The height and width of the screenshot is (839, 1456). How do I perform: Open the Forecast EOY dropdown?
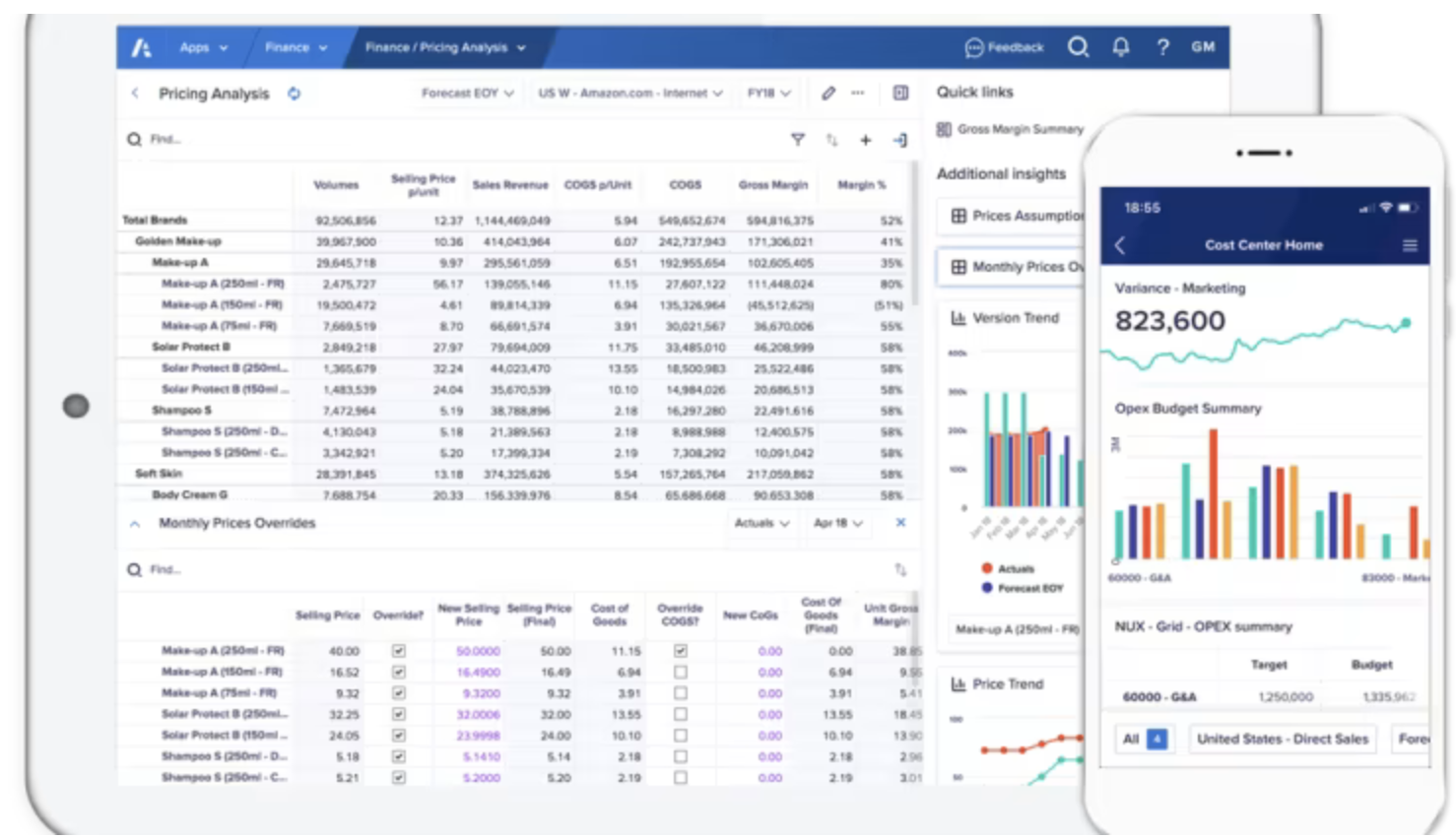coord(468,94)
